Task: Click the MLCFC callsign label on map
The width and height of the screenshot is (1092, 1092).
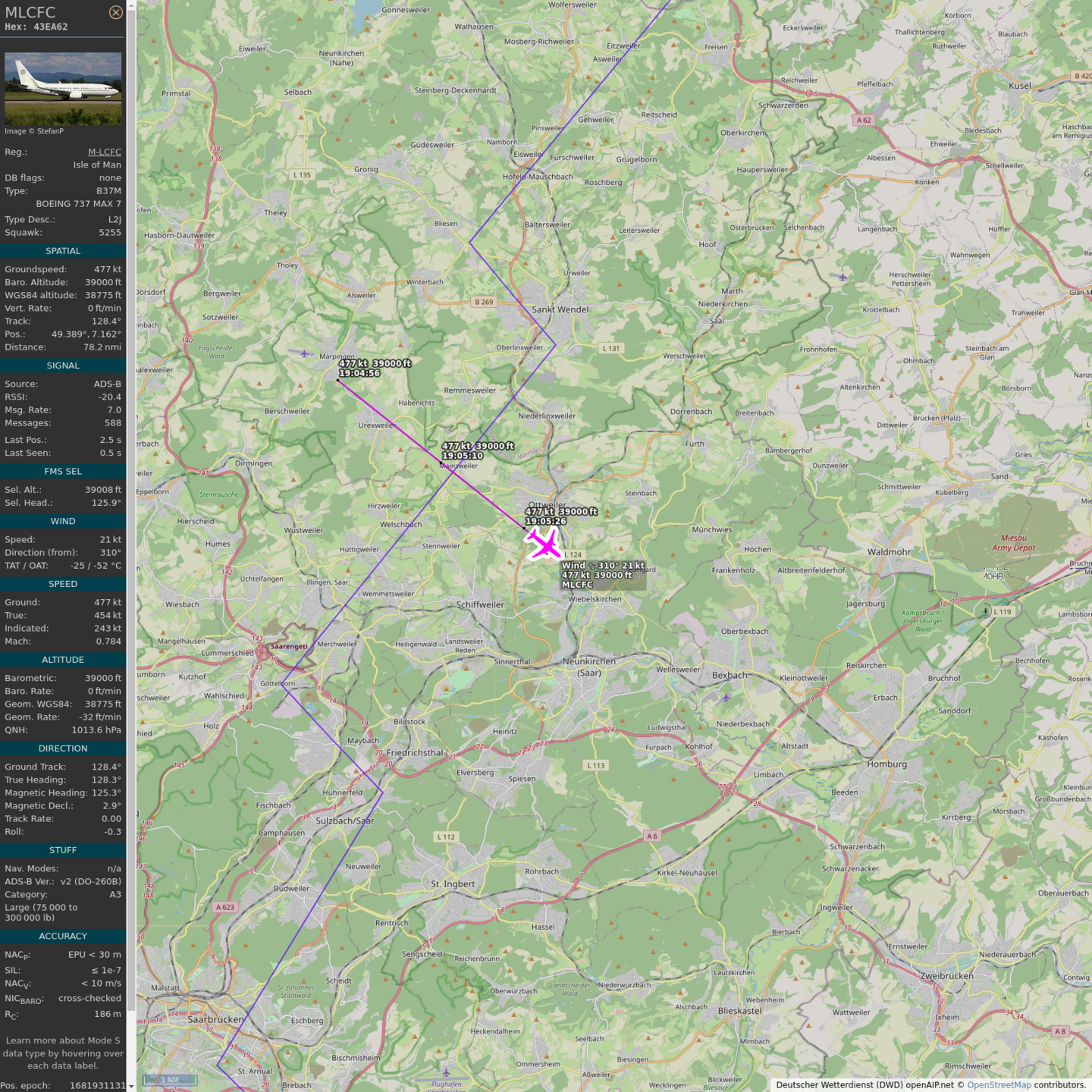Action: pyautogui.click(x=577, y=585)
